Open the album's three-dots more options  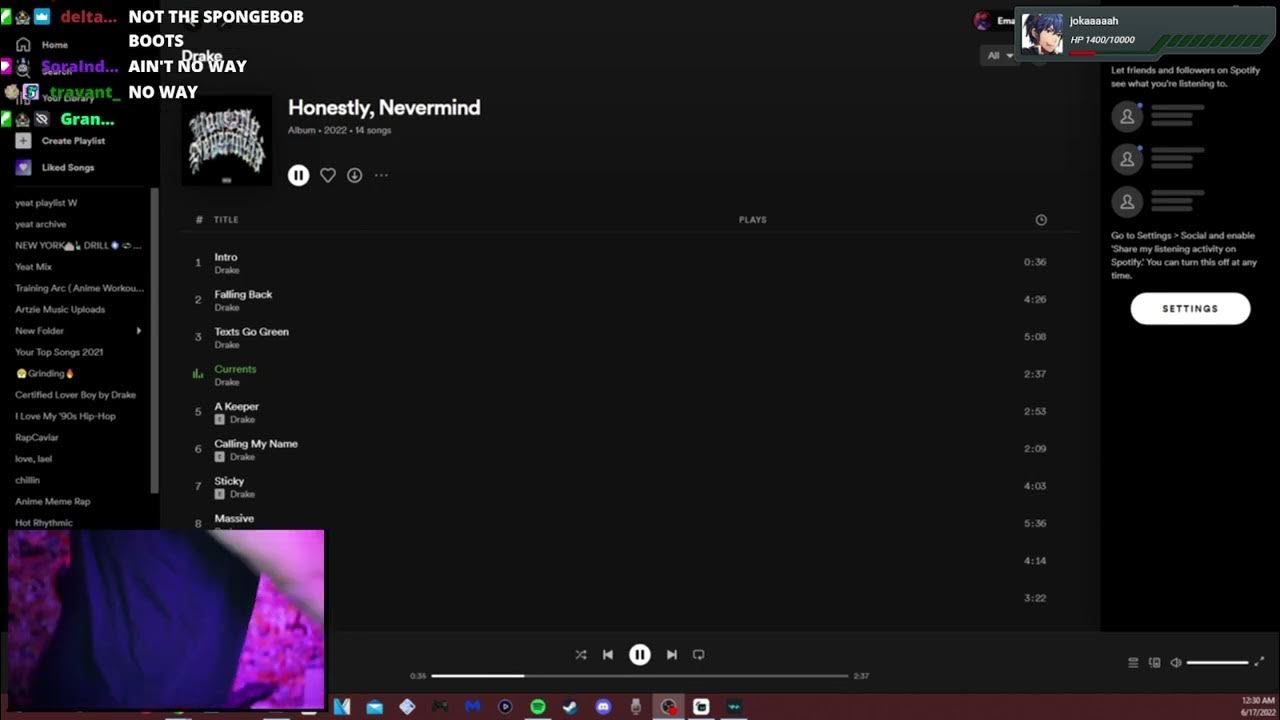tap(381, 175)
